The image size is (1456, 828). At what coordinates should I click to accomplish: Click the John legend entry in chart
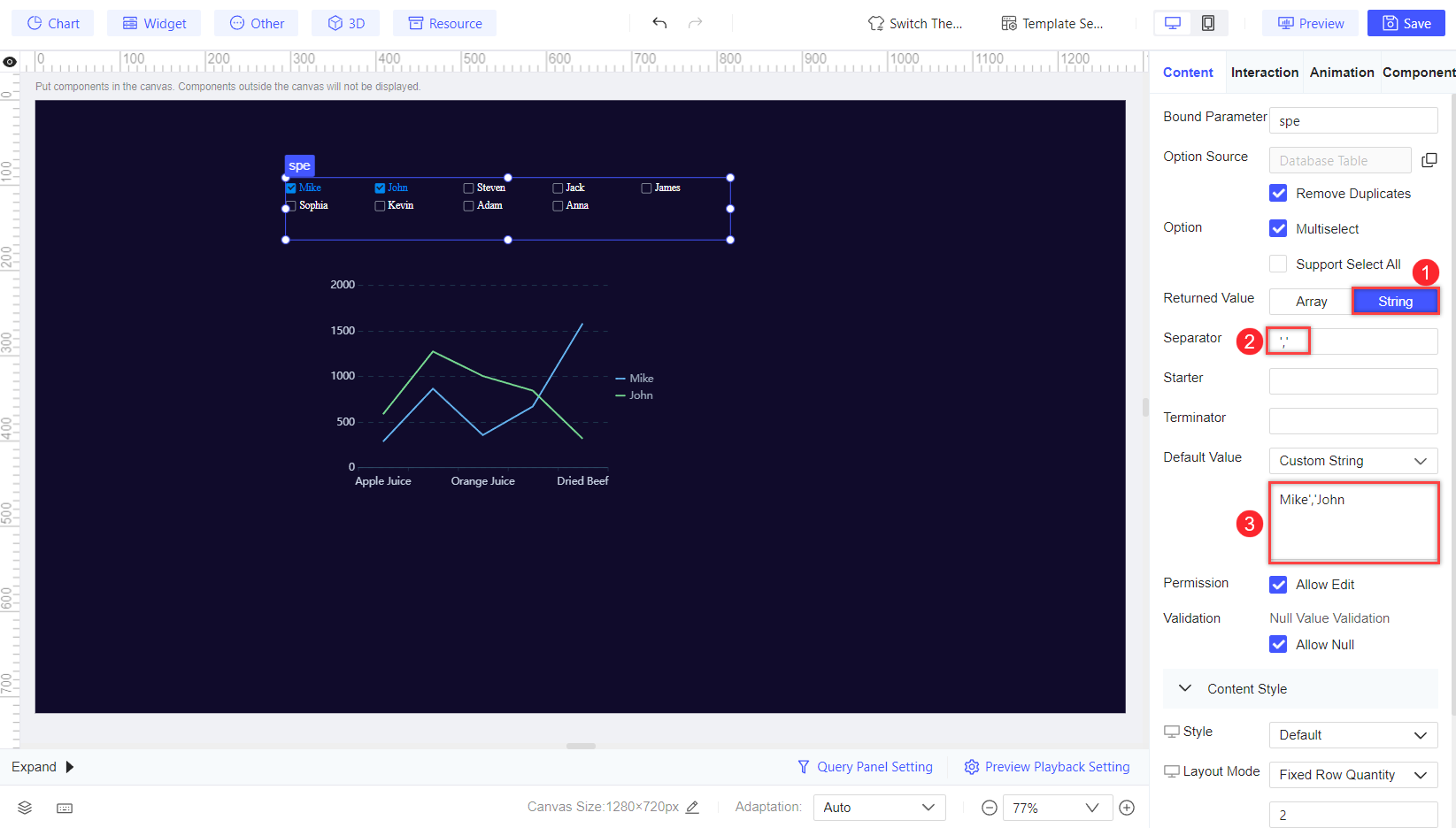[635, 395]
